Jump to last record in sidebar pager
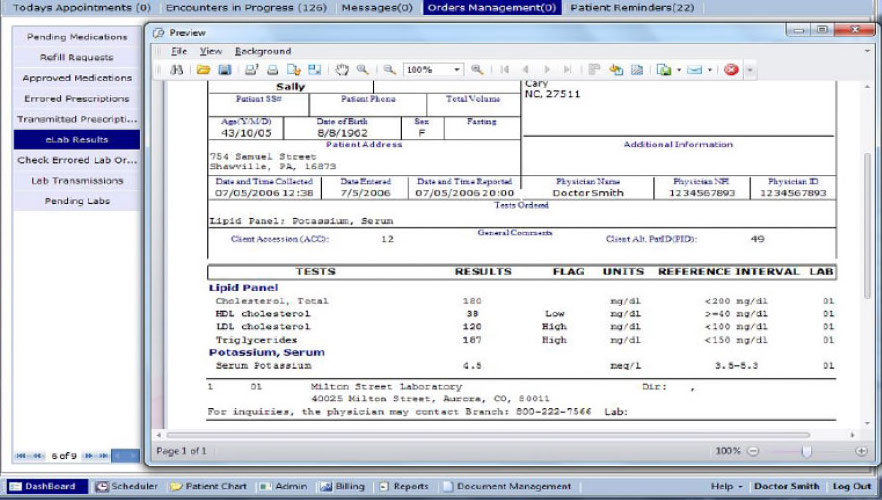The width and height of the screenshot is (882, 500). click(104, 456)
